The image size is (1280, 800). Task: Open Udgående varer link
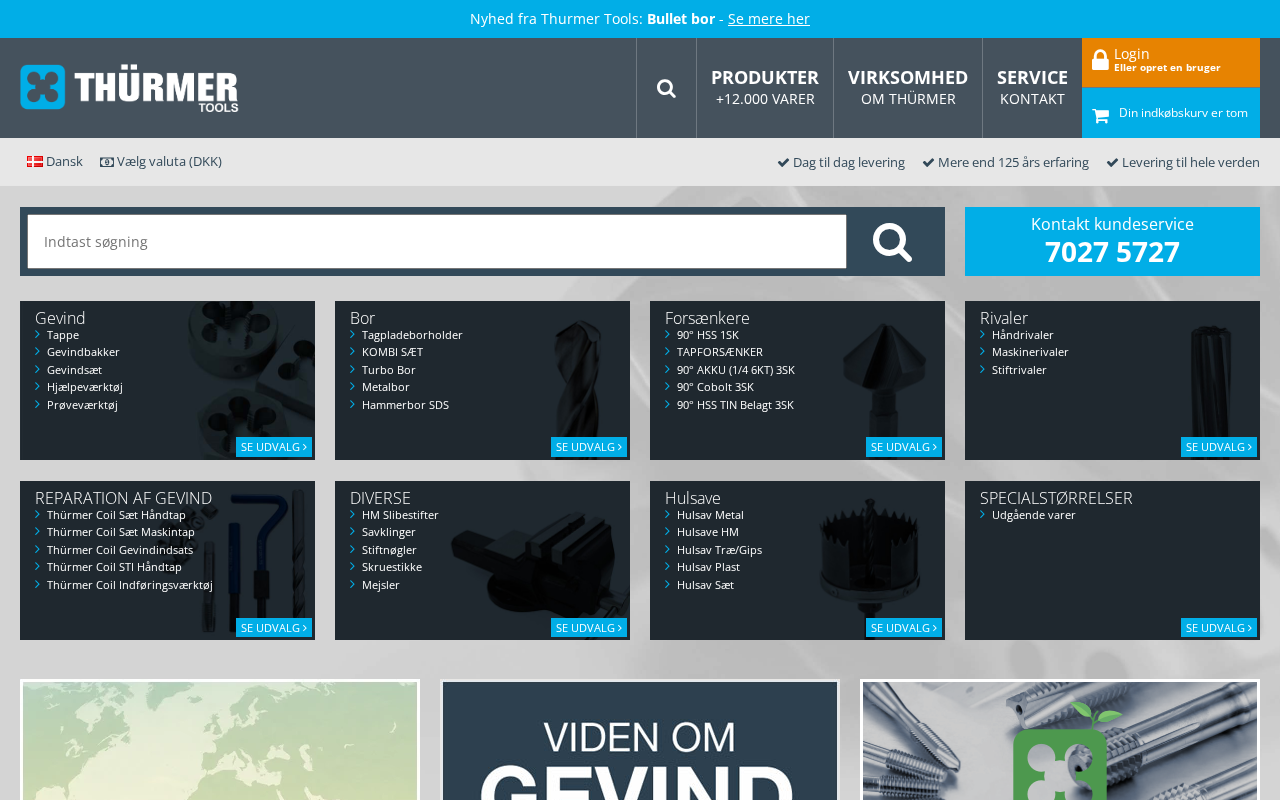coord(1034,515)
